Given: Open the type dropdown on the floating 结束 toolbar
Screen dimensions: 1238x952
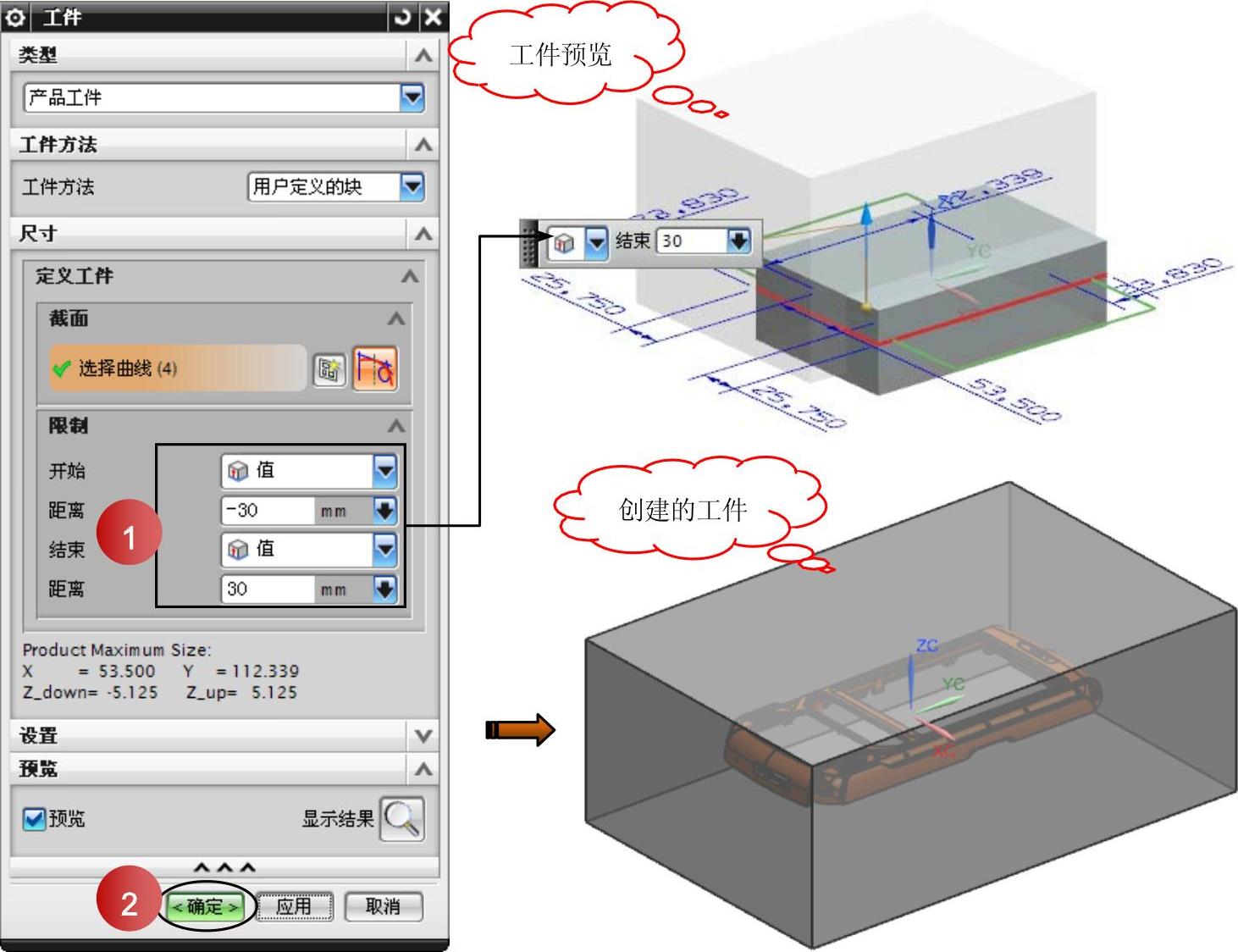Looking at the screenshot, I should coord(597,242).
